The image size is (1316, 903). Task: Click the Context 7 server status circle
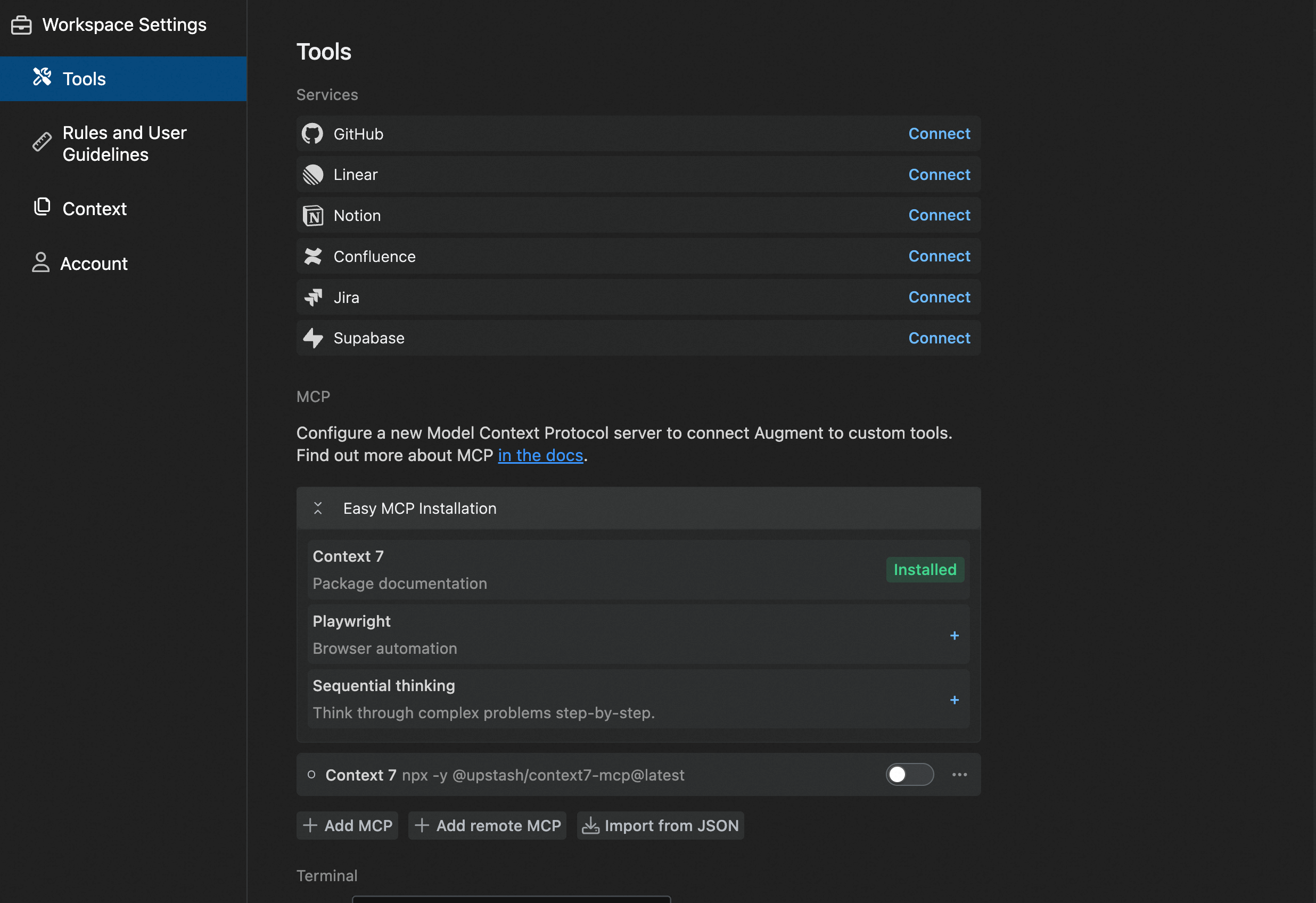point(311,774)
